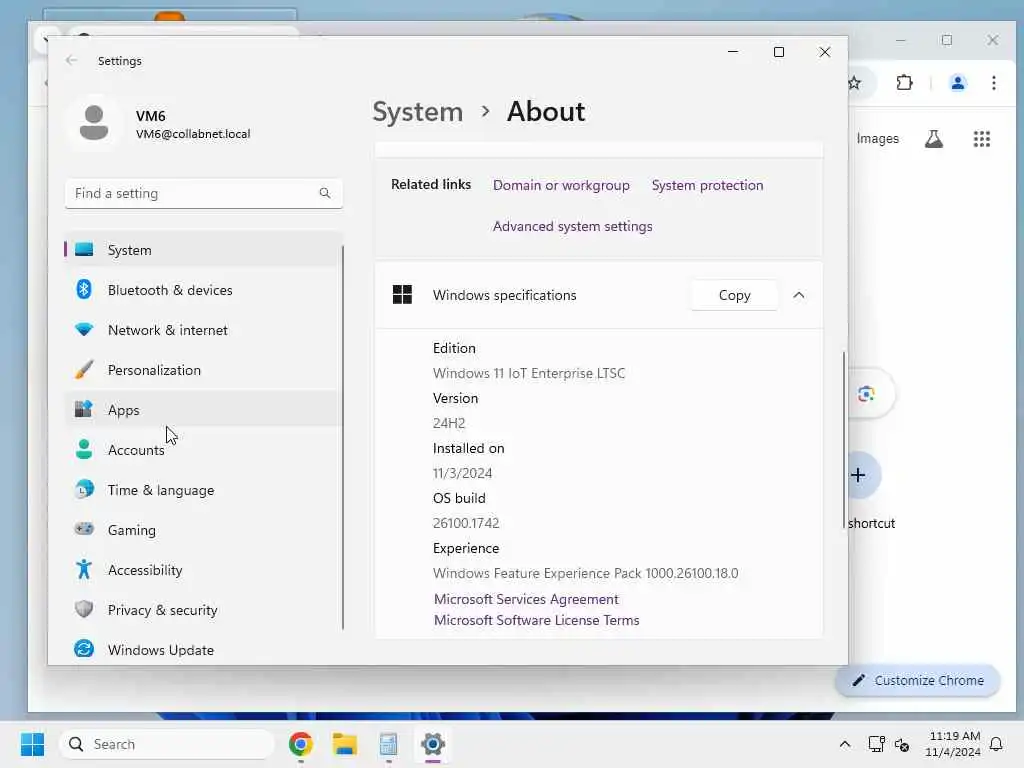Open Calculator from the taskbar
Image resolution: width=1024 pixels, height=768 pixels.
[389, 744]
